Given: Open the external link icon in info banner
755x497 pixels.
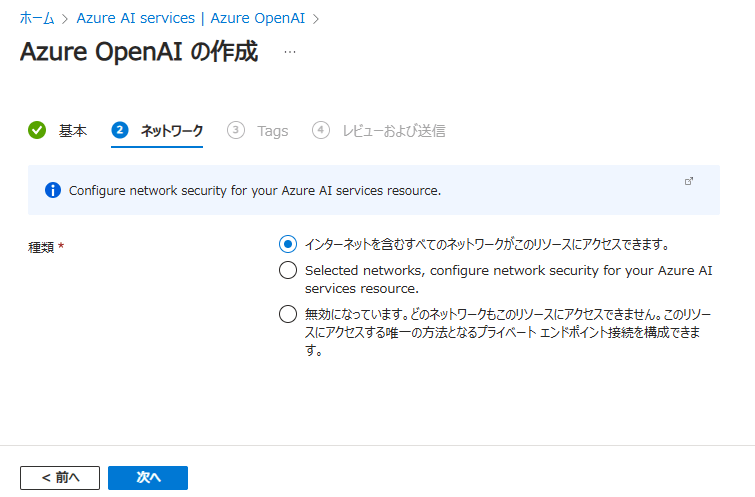Looking at the screenshot, I should click(x=689, y=181).
